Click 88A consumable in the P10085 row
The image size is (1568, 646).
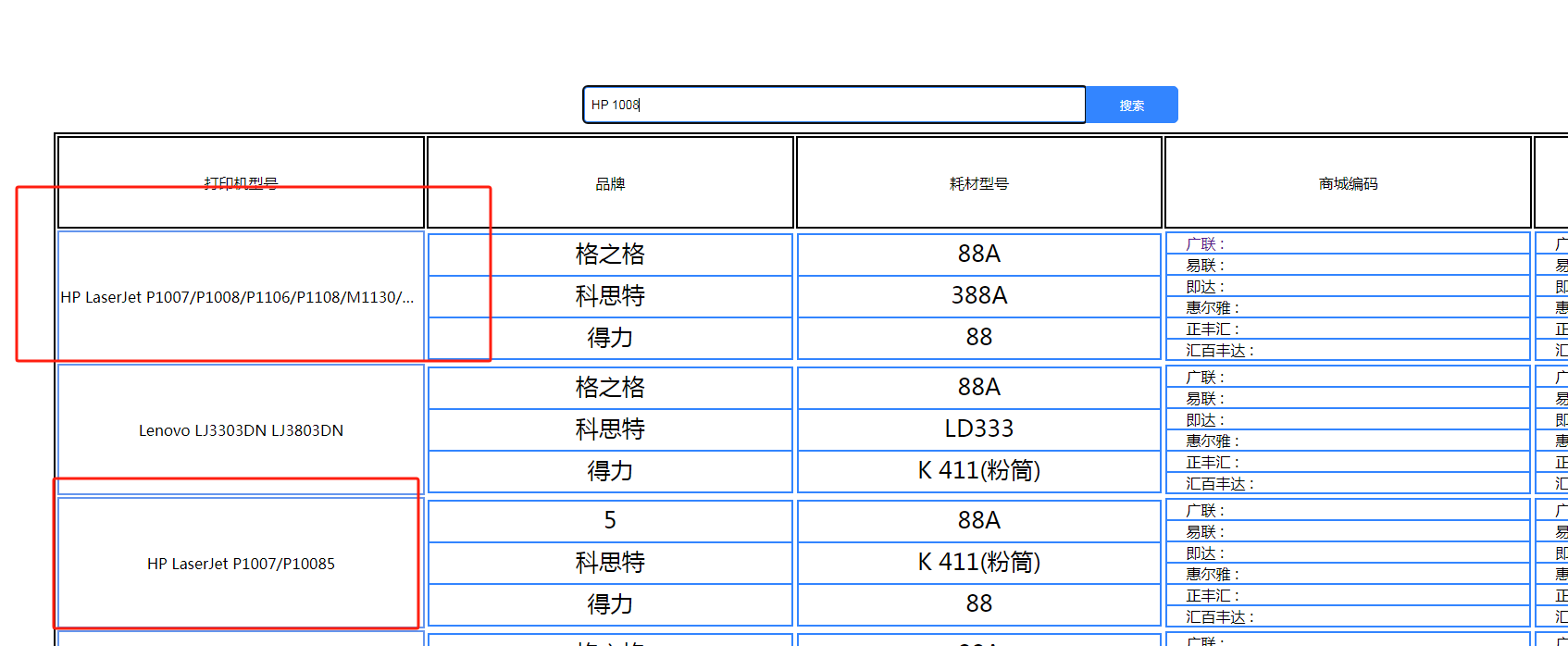pos(978,521)
